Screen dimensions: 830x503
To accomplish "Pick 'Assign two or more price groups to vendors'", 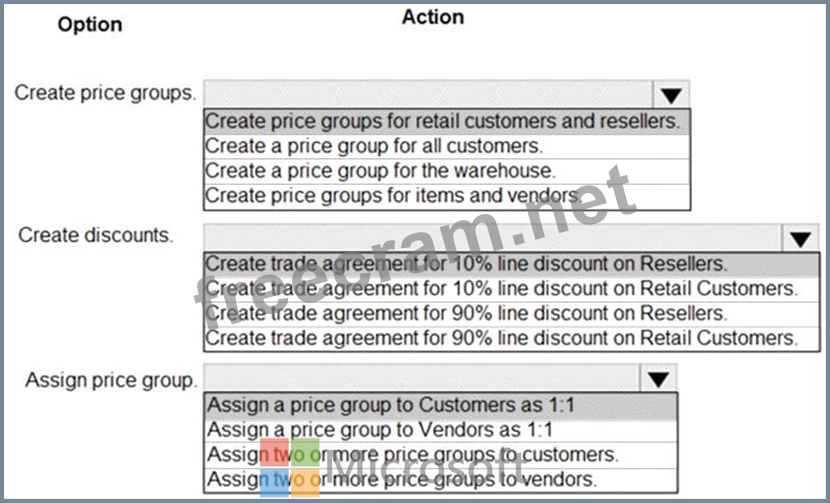I will click(x=440, y=480).
